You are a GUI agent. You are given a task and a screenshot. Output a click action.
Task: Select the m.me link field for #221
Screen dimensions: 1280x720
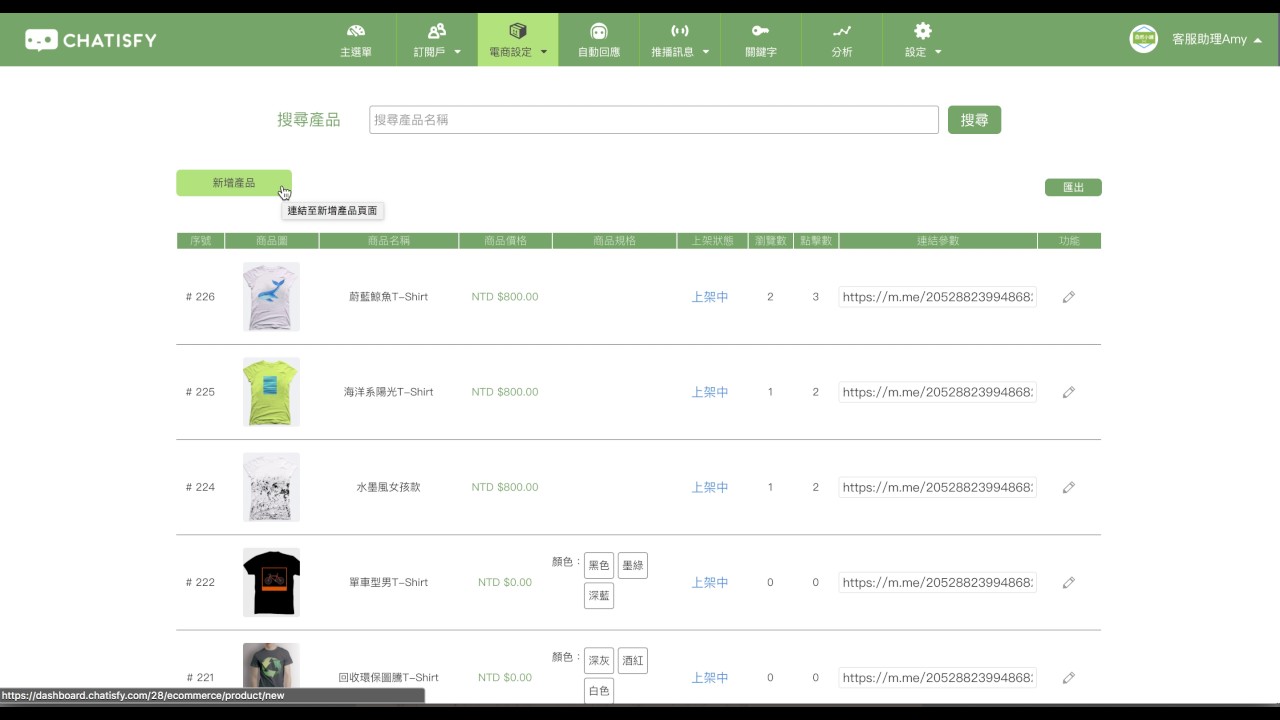938,677
